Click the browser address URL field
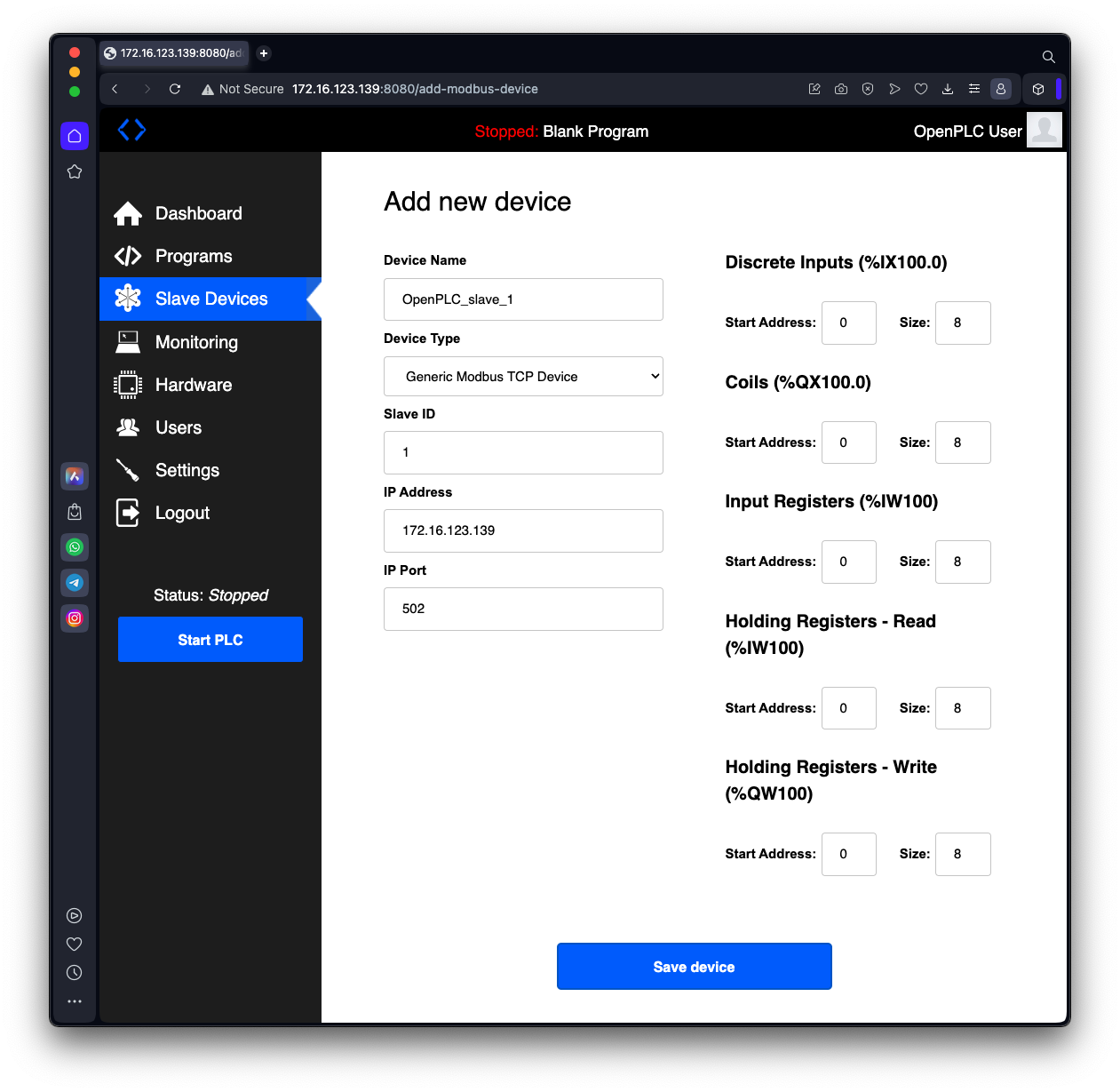This screenshot has height=1092, width=1120. pyautogui.click(x=415, y=89)
